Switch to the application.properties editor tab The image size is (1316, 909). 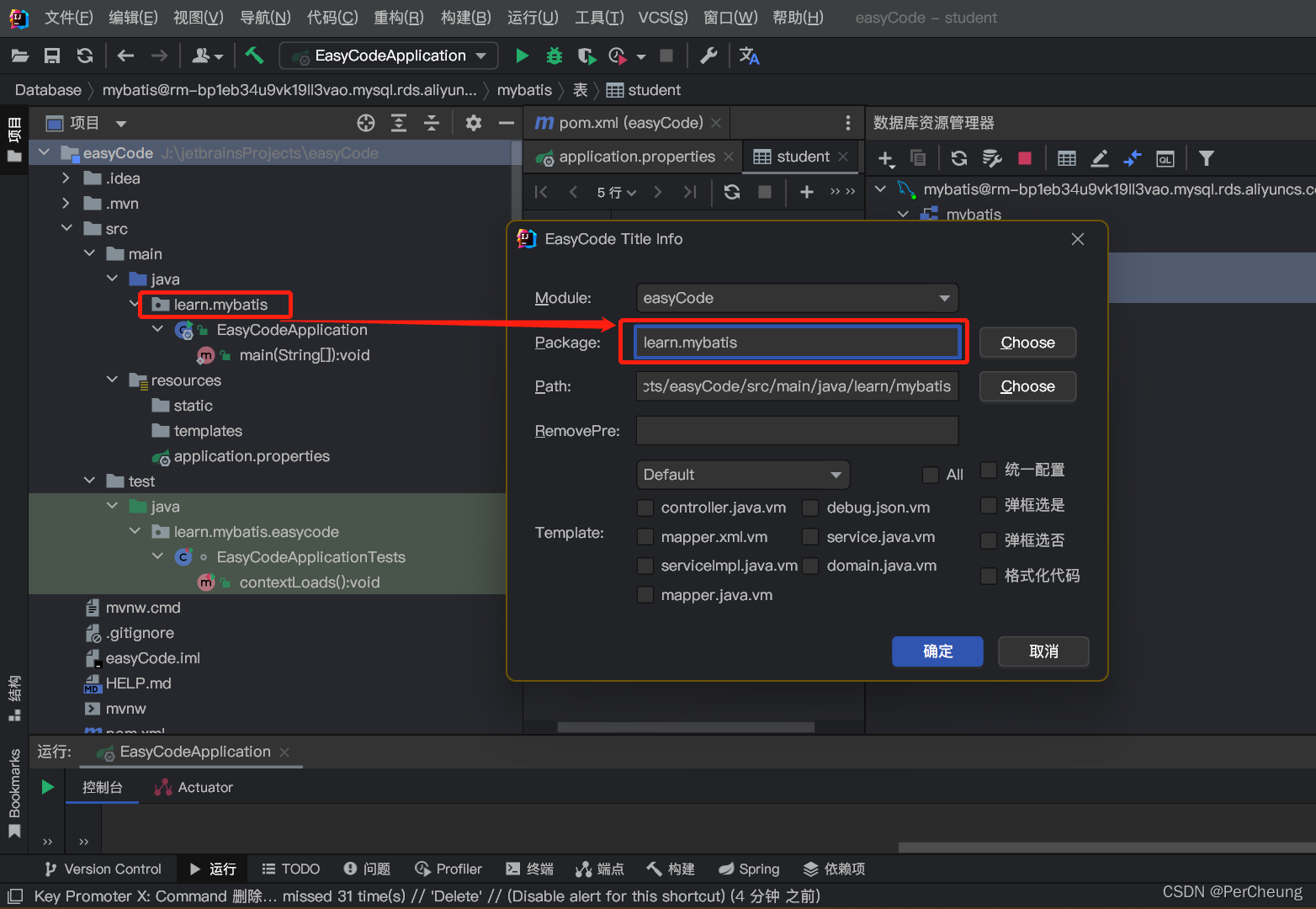636,157
